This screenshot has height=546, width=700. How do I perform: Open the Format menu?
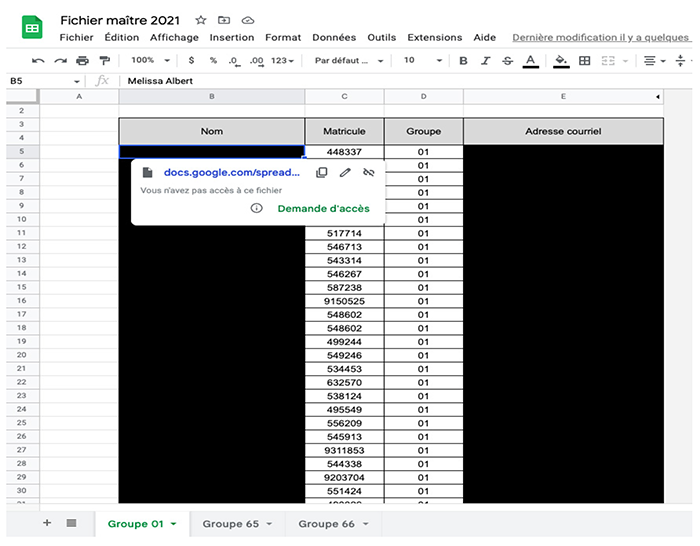pos(283,38)
